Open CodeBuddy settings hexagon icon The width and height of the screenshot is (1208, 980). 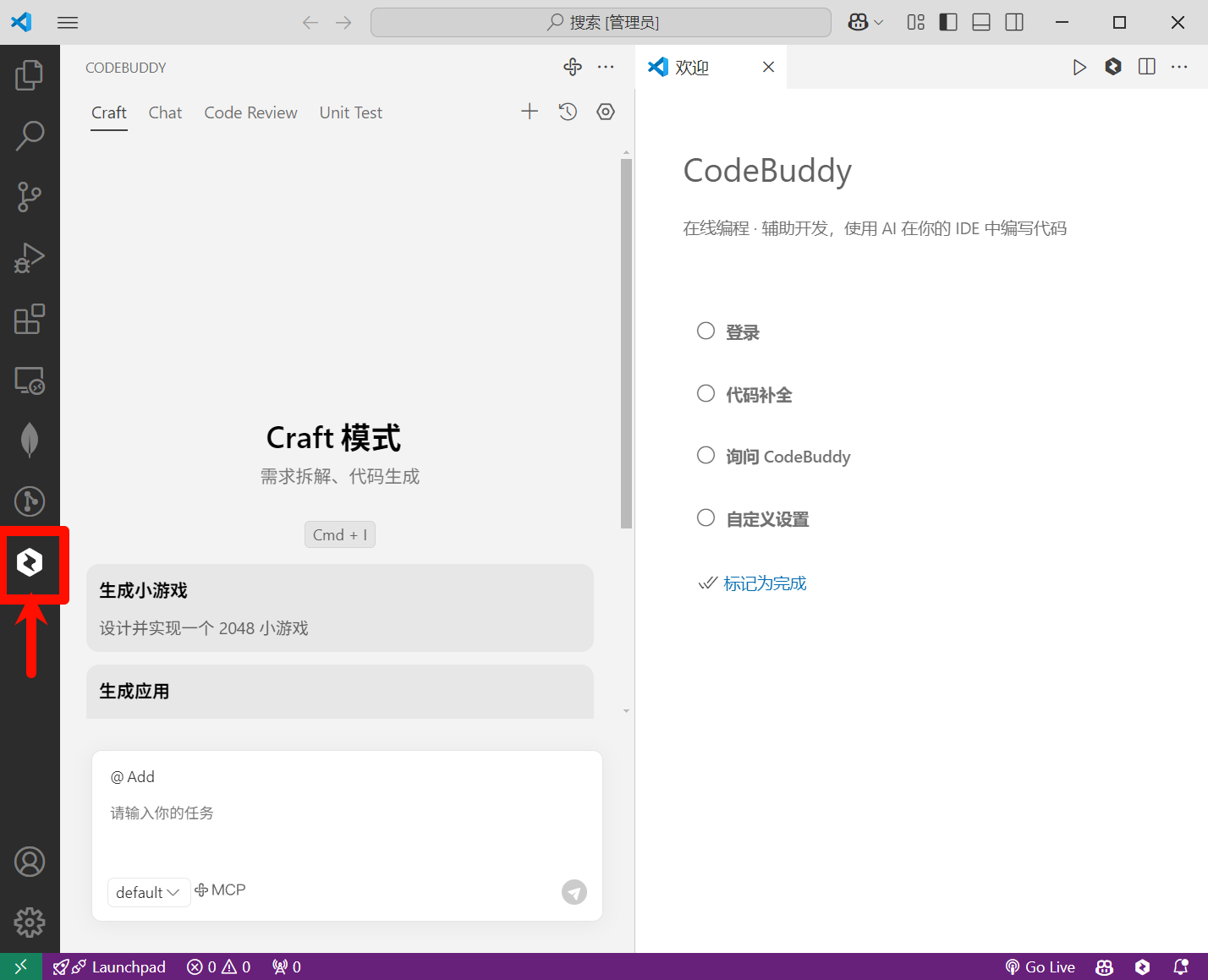pos(606,112)
